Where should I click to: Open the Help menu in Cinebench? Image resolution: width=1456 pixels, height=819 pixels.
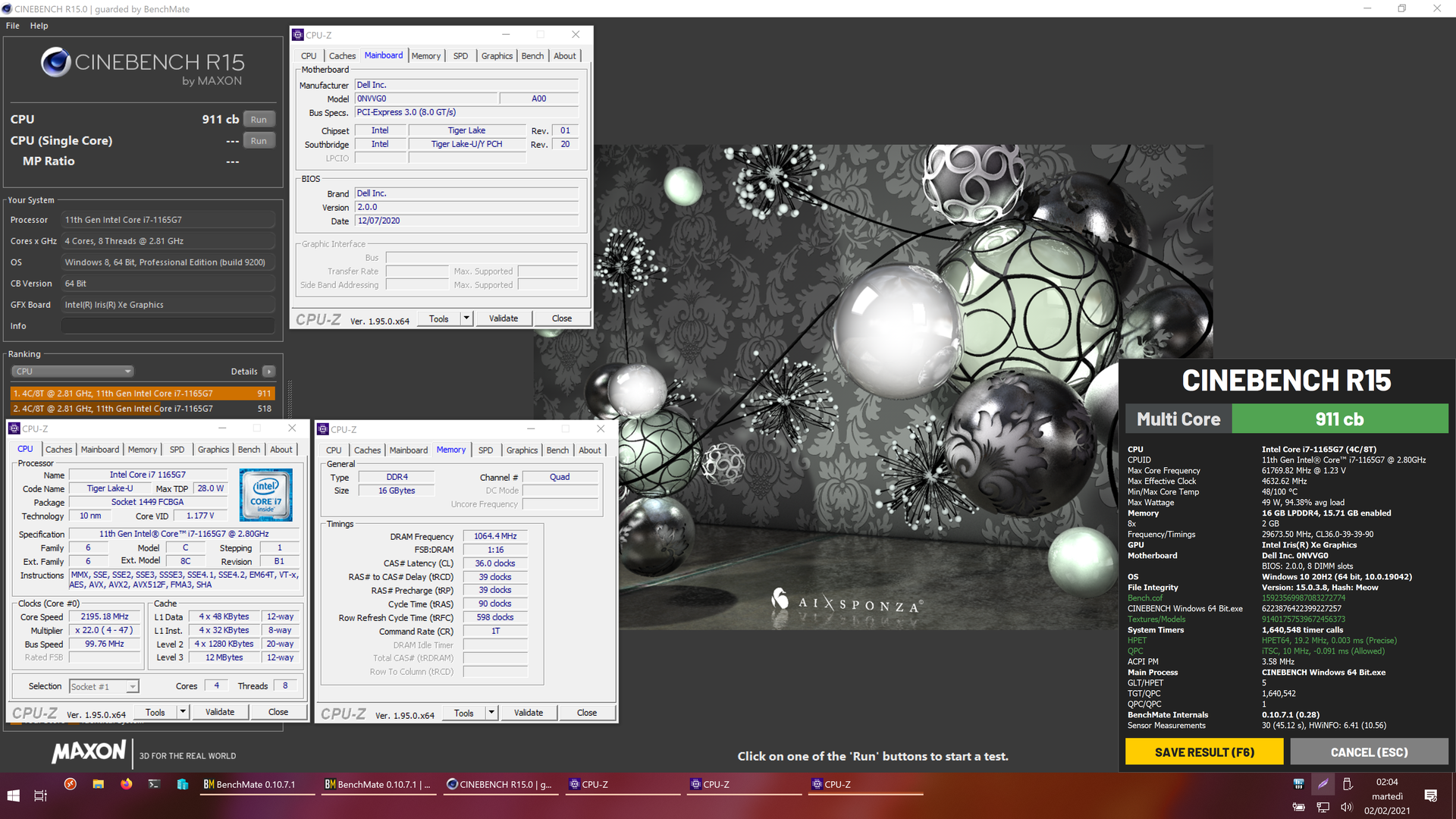(x=39, y=26)
